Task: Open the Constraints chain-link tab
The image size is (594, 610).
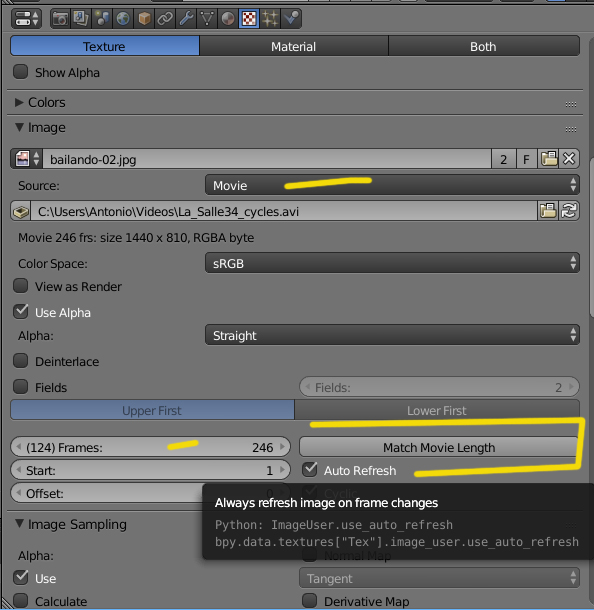Action: [165, 18]
